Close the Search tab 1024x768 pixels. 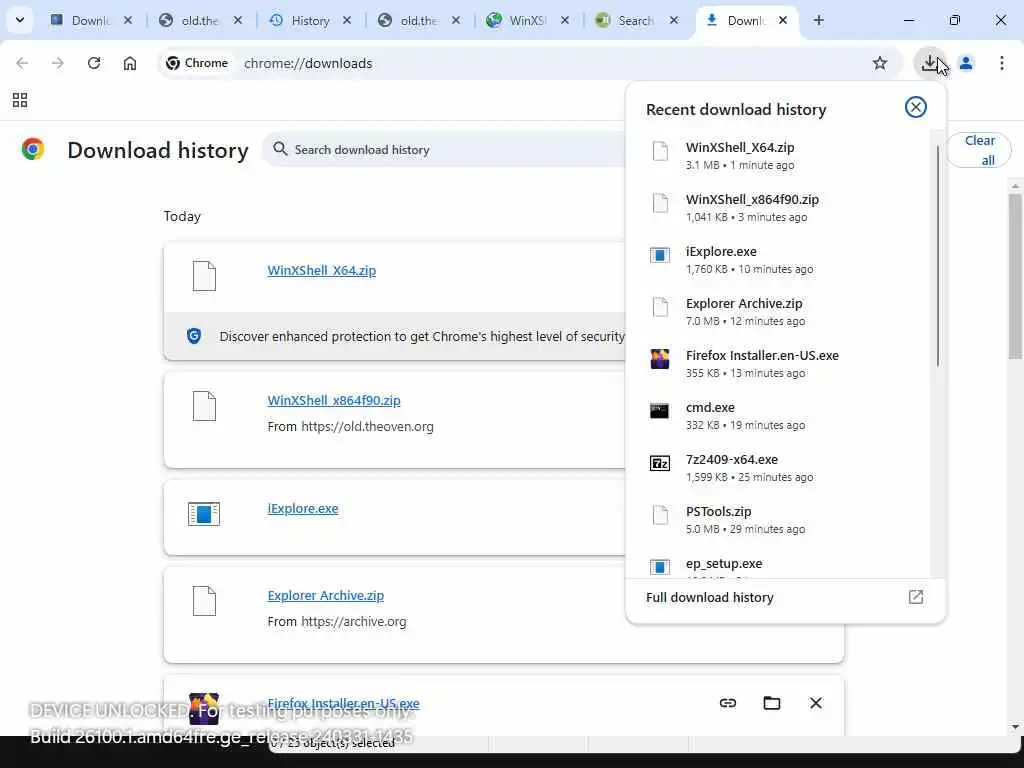674,20
